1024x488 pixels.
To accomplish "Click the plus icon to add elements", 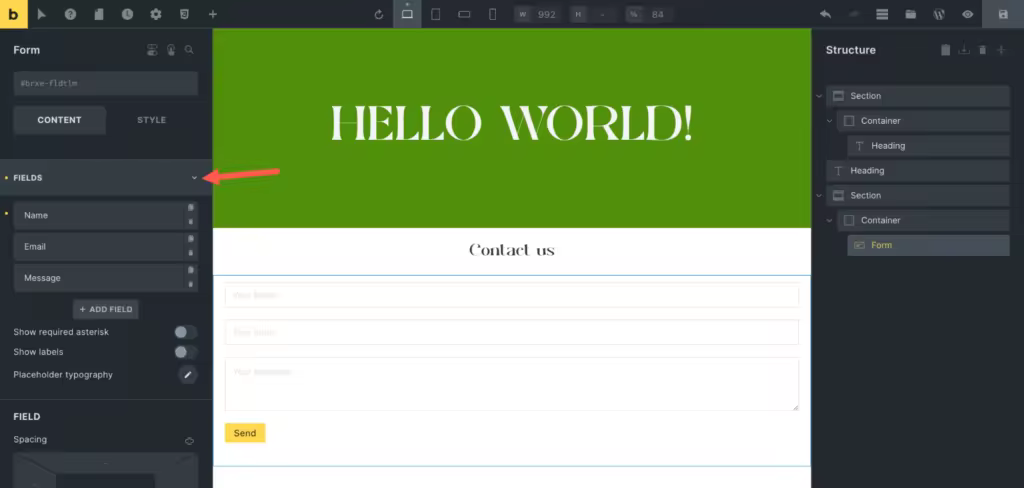I will (x=213, y=14).
